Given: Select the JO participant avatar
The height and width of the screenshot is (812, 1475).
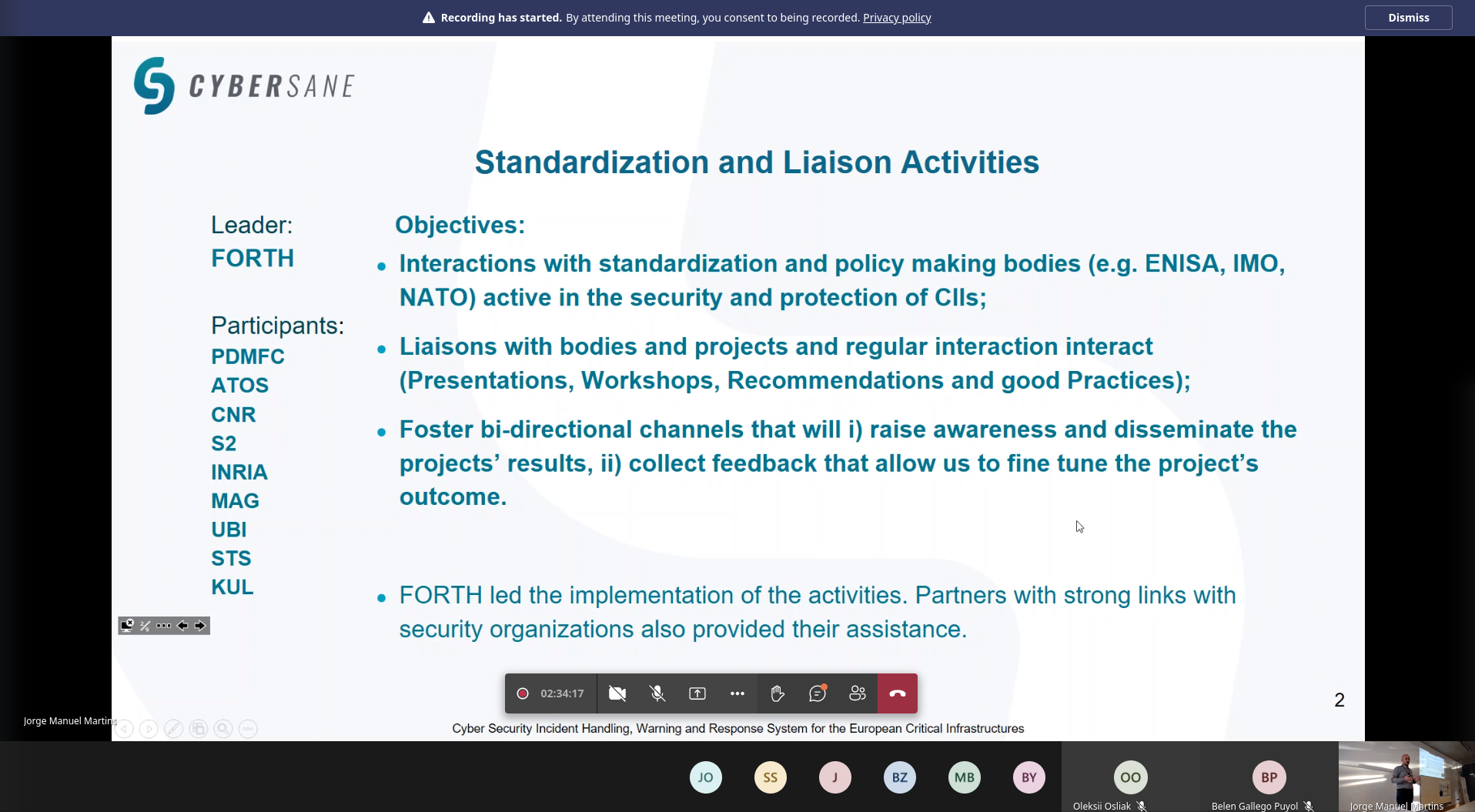Looking at the screenshot, I should point(706,777).
